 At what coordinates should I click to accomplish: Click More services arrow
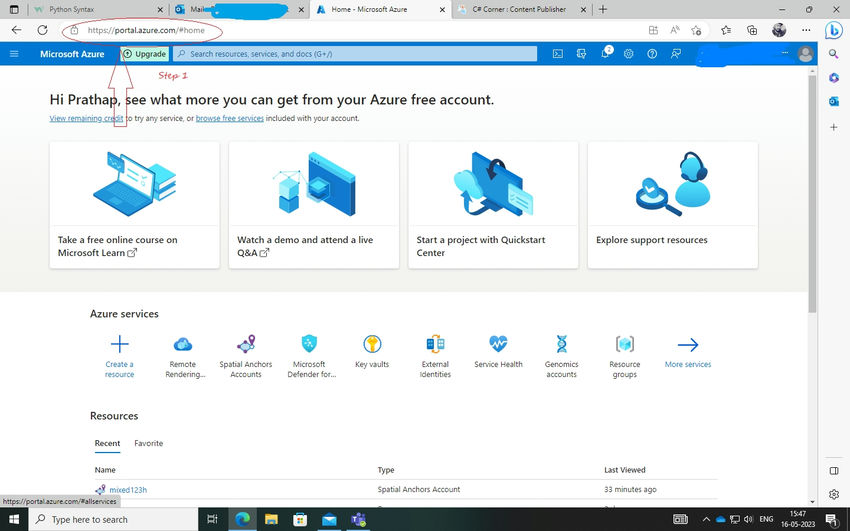pyautogui.click(x=688, y=345)
